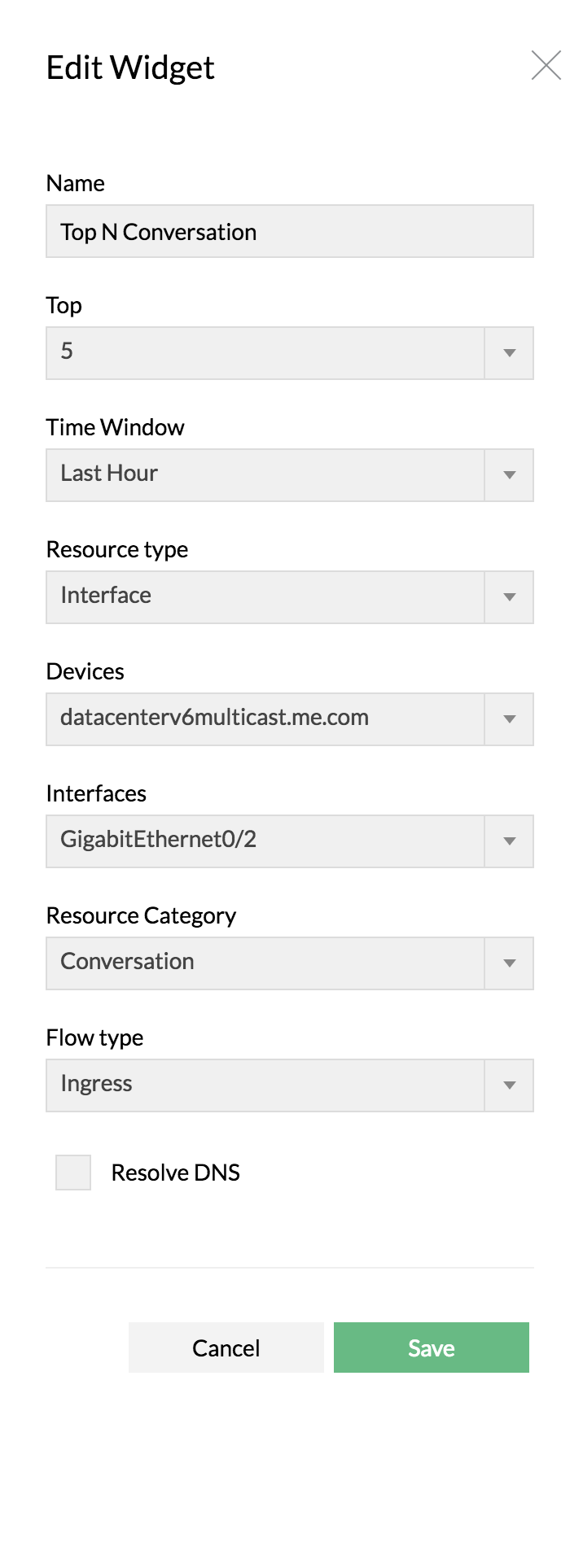Expand the Interfaces dropdown arrow
This screenshot has height=1568, width=583.
coord(510,841)
